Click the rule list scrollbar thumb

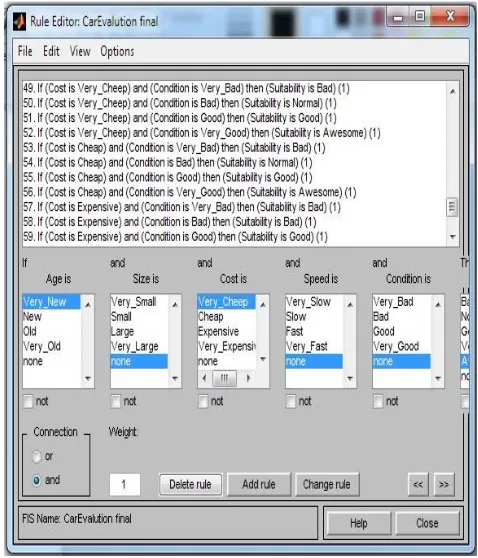pos(452,207)
